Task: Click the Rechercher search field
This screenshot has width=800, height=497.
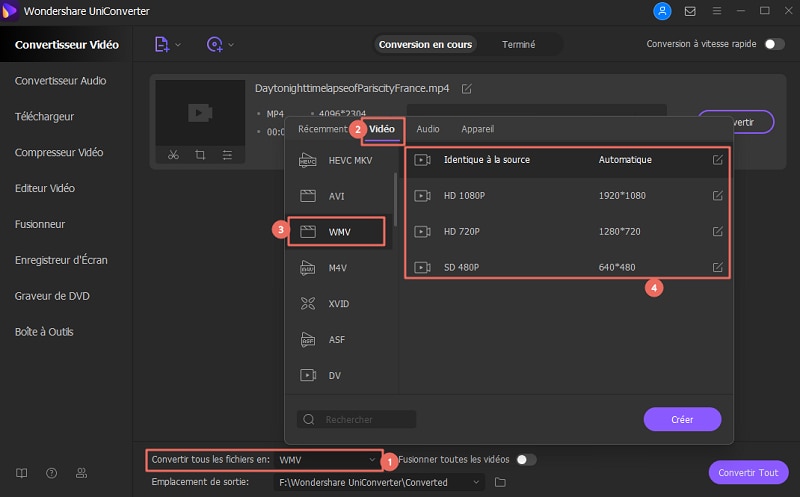Action: tap(356, 419)
